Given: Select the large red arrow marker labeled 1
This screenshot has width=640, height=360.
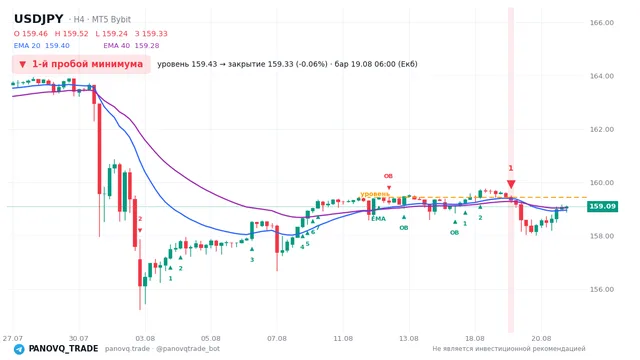Looking at the screenshot, I should point(511,184).
